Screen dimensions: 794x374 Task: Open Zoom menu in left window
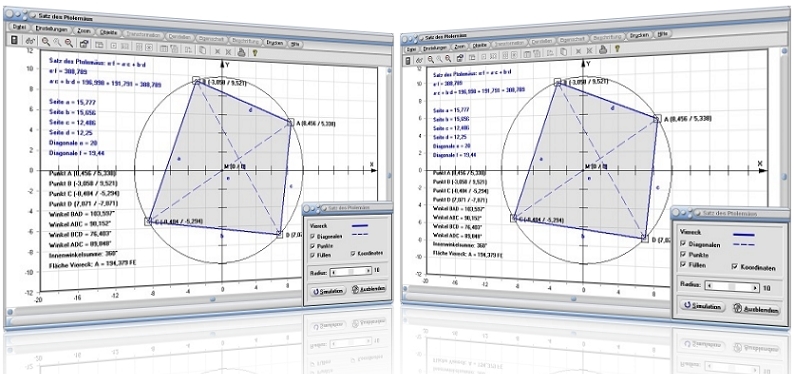tap(84, 31)
